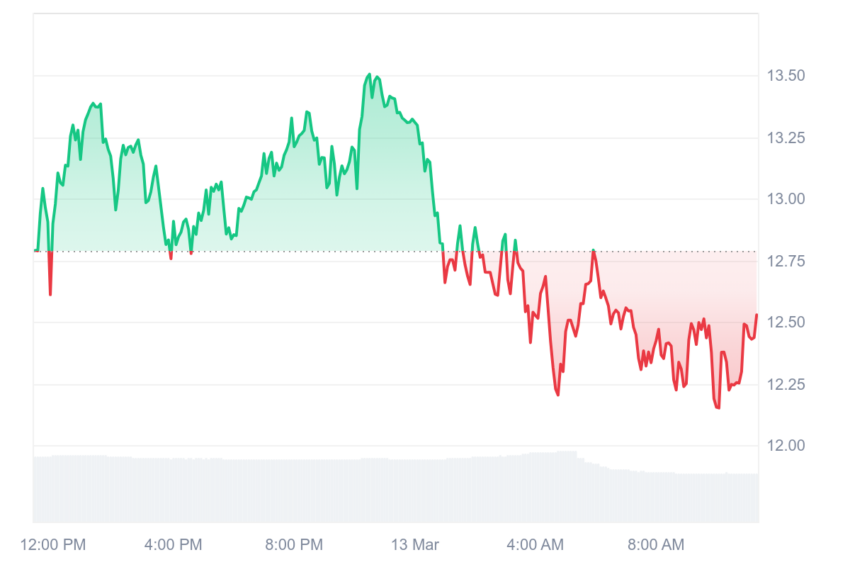The height and width of the screenshot is (567, 850).
Task: Select the 8:00 PM time label
Action: (x=294, y=545)
